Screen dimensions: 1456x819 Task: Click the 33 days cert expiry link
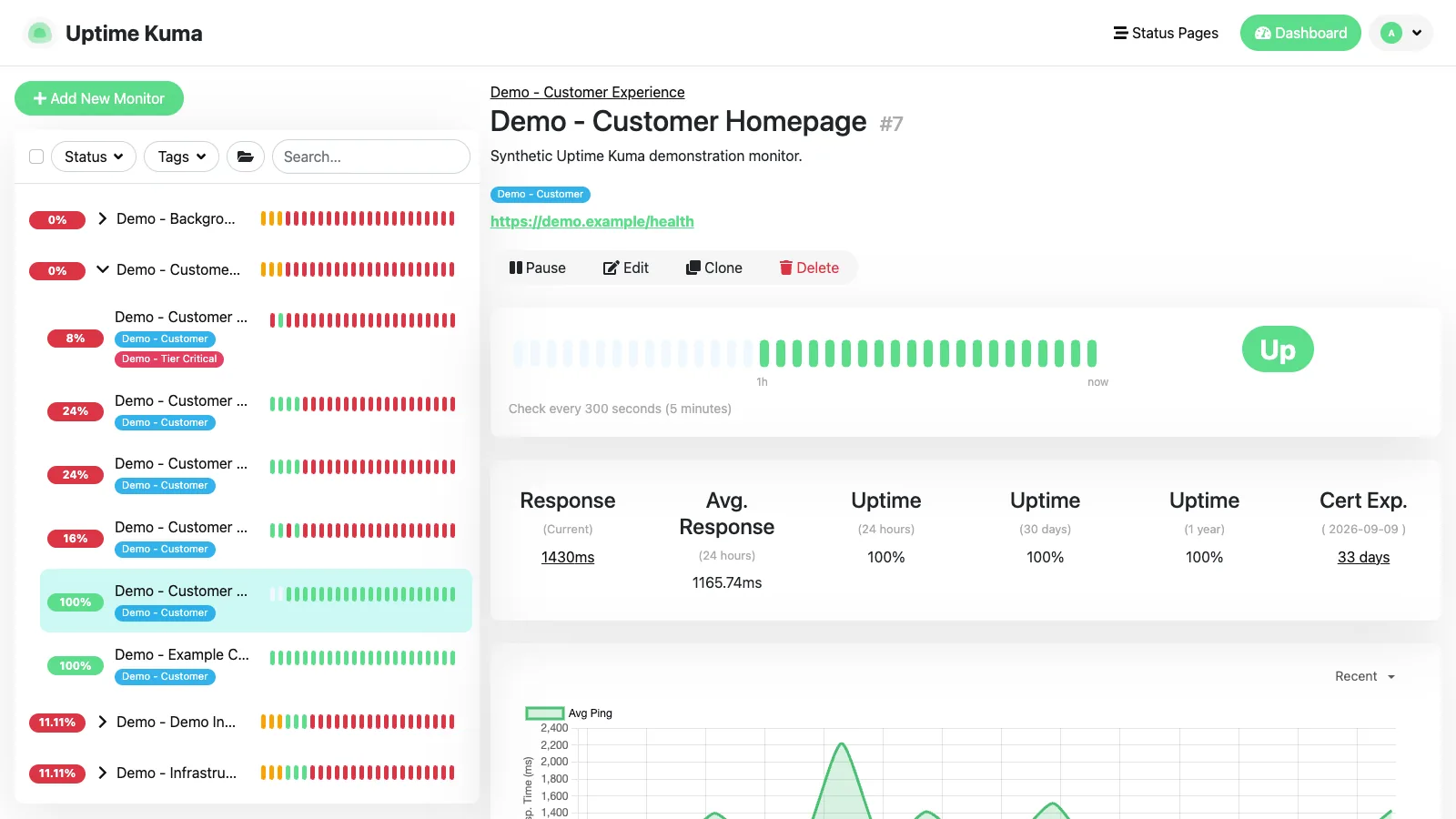pos(1363,557)
